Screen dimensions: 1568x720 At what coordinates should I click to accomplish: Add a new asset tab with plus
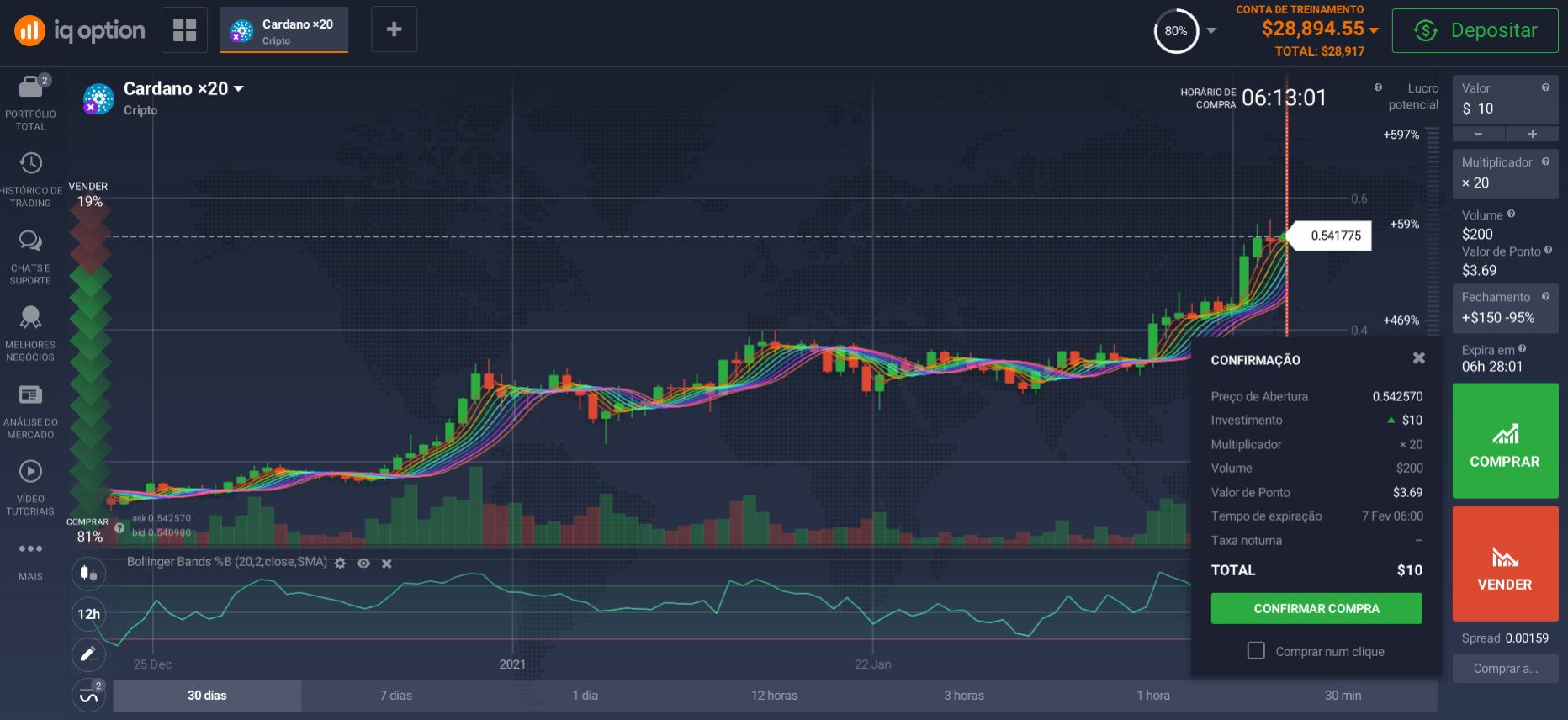394,29
